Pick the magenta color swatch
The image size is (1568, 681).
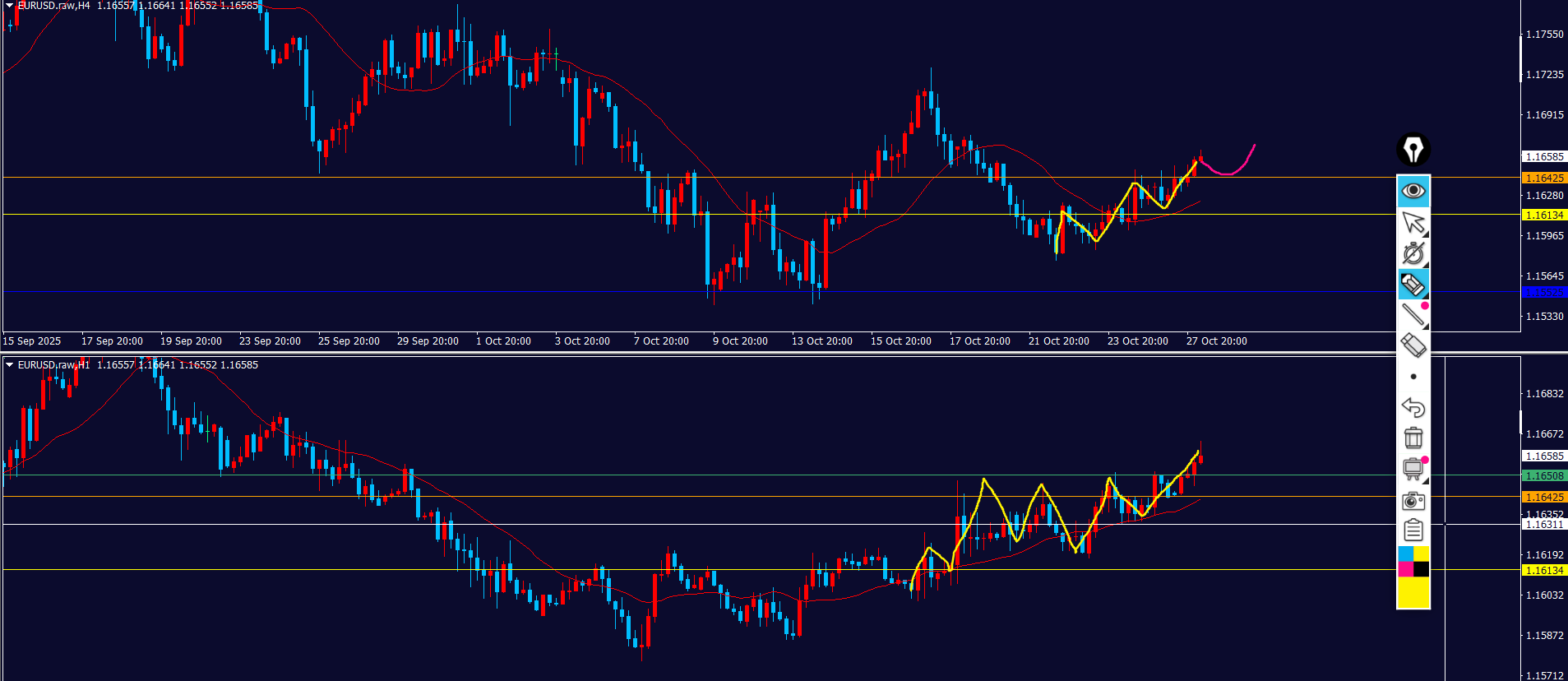[x=1405, y=569]
